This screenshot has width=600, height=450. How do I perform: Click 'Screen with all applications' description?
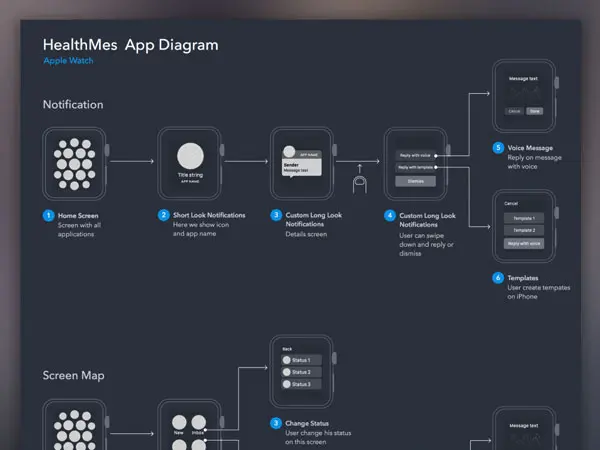tap(79, 230)
